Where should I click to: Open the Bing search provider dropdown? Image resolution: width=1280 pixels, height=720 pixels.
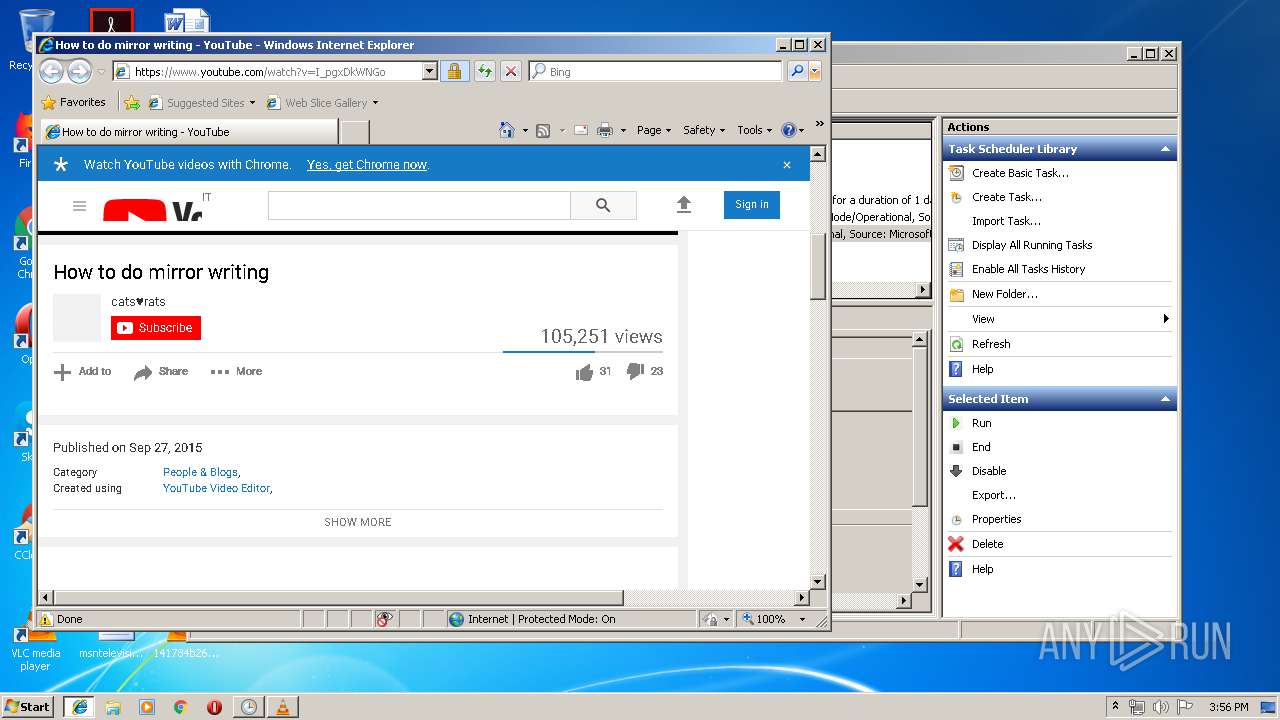pyautogui.click(x=816, y=71)
